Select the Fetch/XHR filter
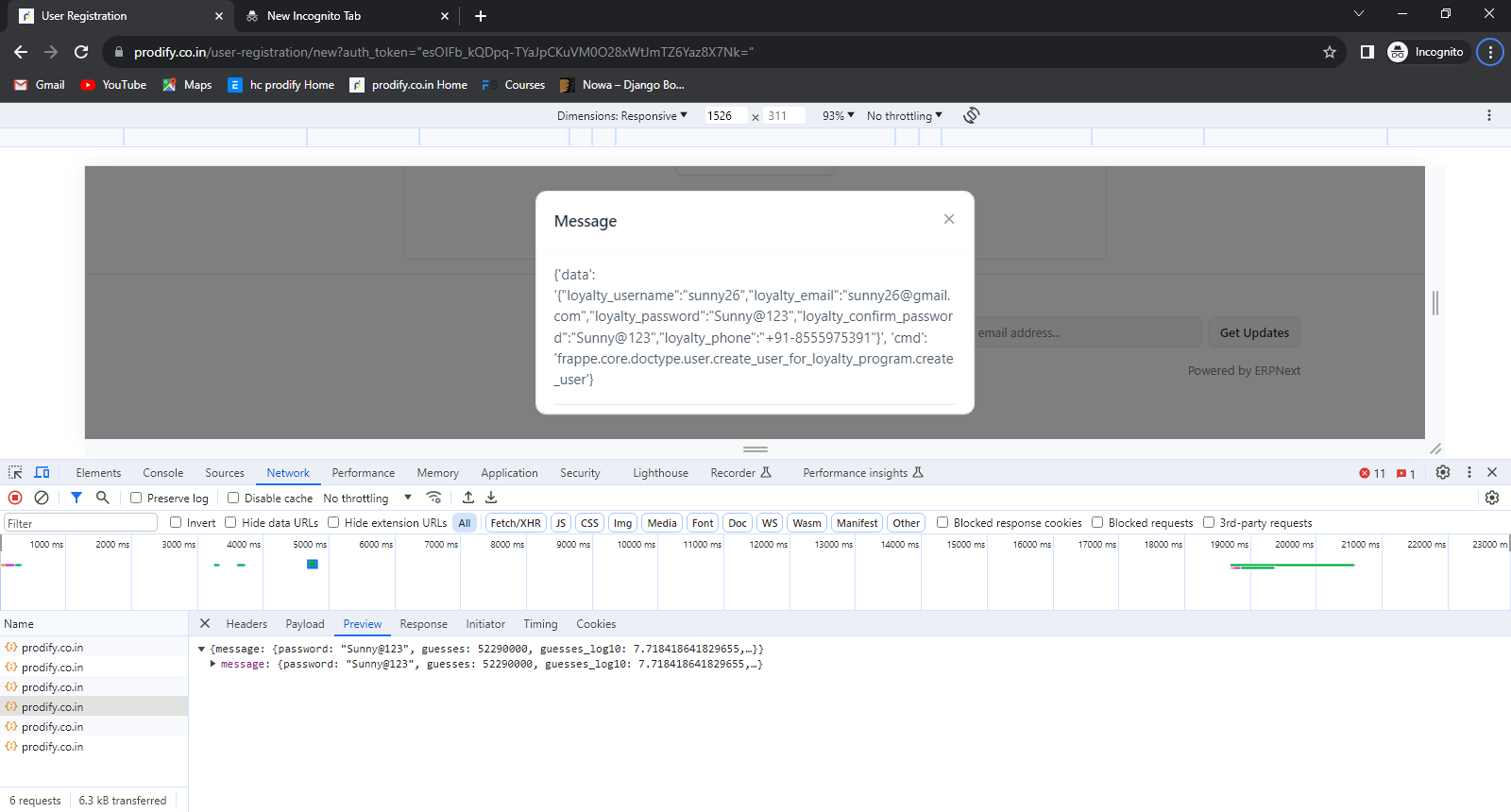This screenshot has width=1511, height=812. (516, 523)
